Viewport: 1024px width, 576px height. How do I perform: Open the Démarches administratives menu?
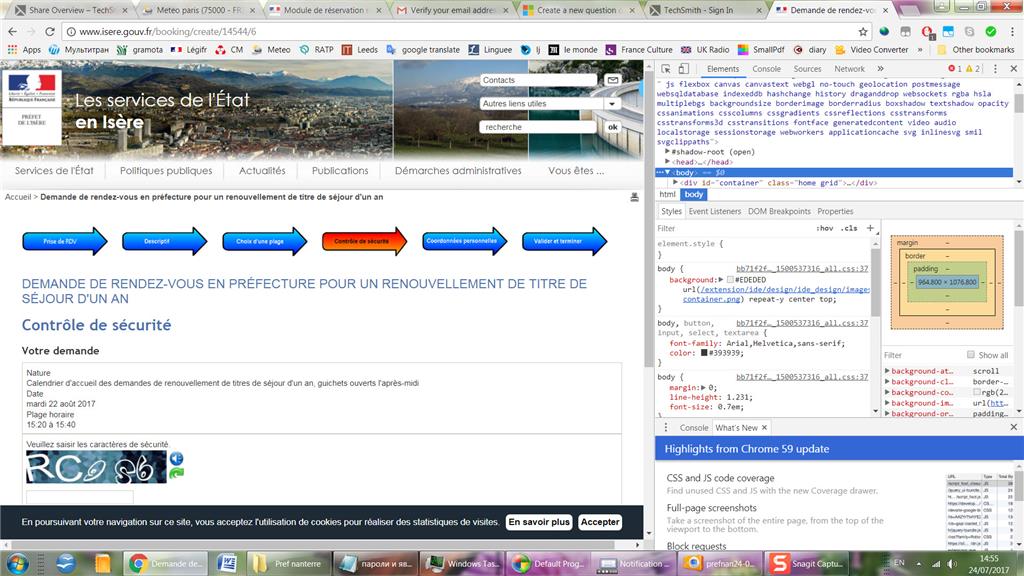point(458,170)
